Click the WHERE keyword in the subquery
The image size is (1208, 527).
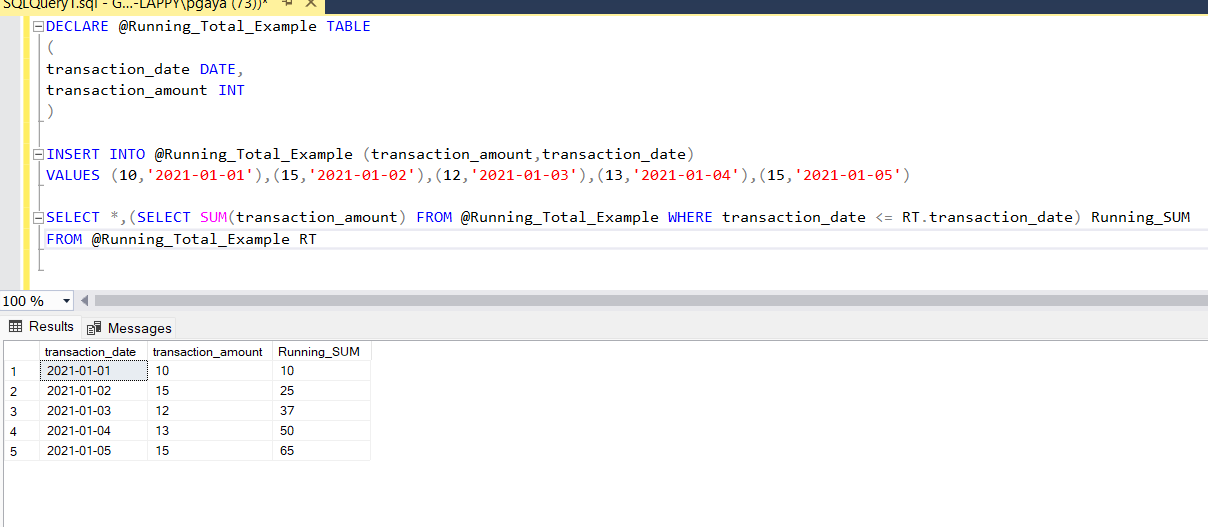click(690, 217)
